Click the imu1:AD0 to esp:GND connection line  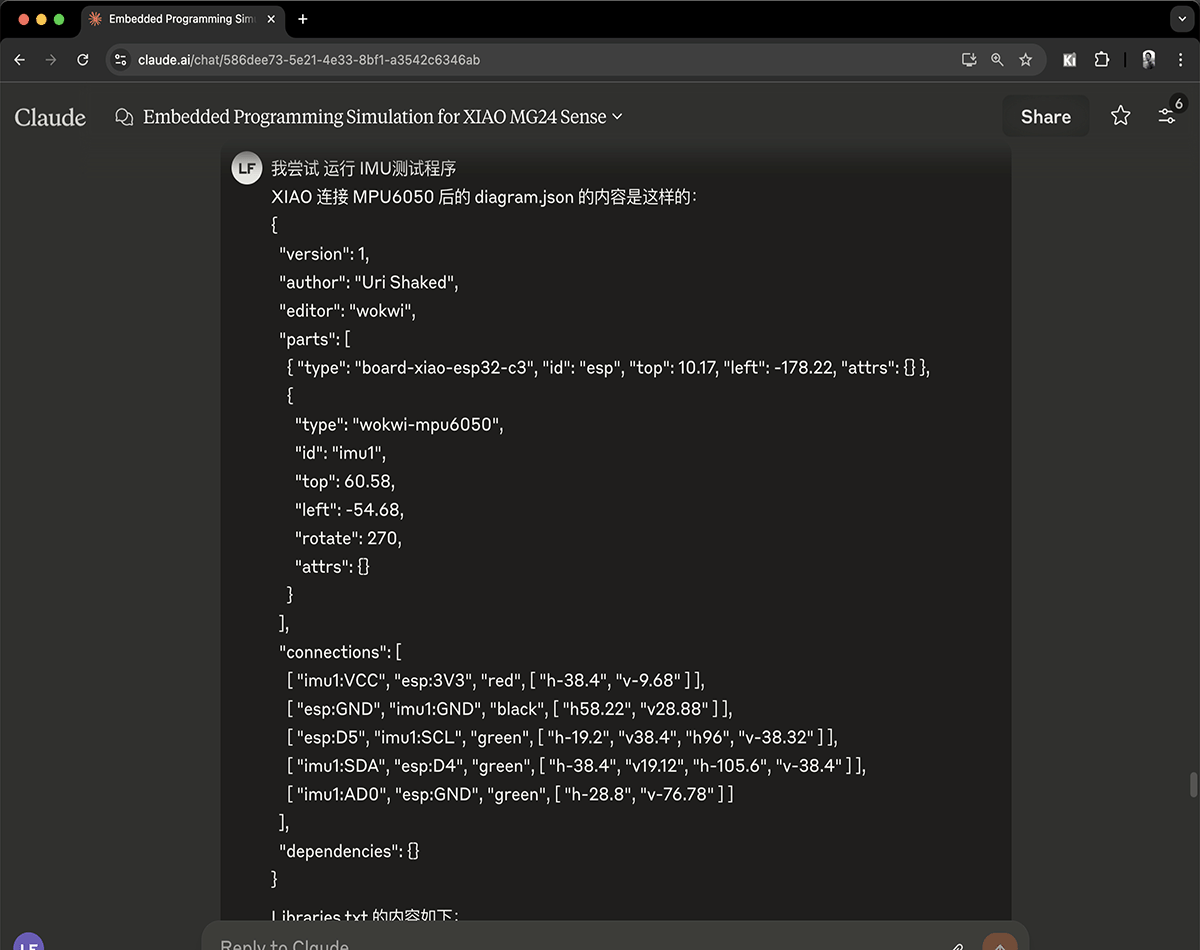[510, 794]
